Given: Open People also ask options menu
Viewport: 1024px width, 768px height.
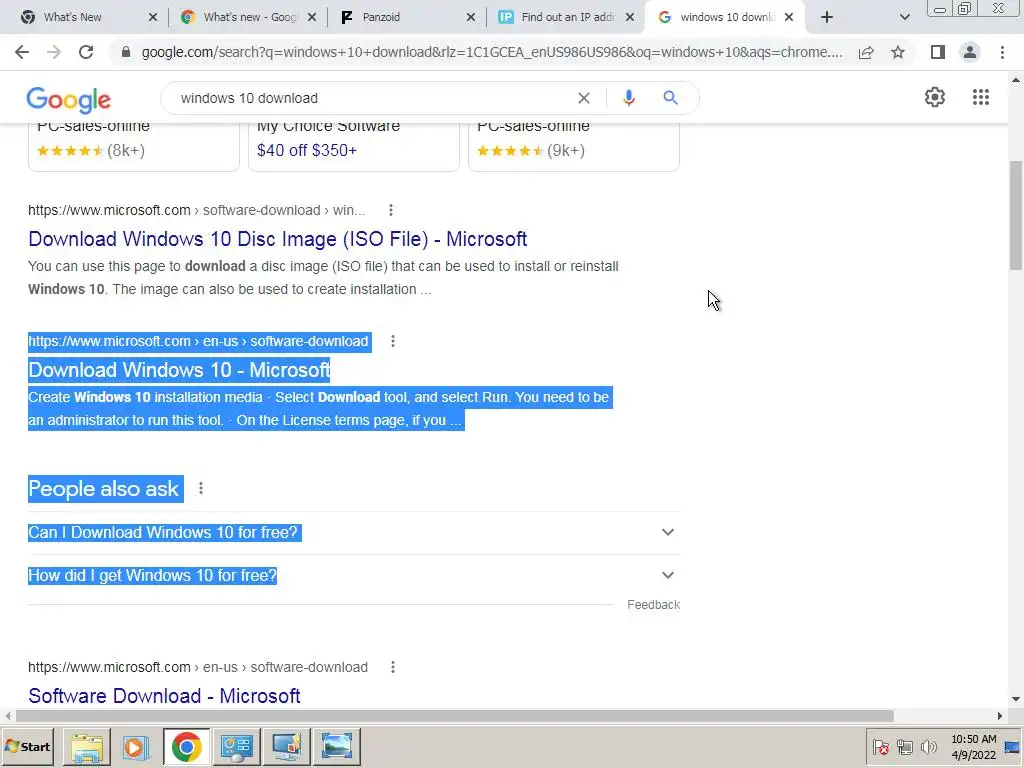Looking at the screenshot, I should pyautogui.click(x=200, y=488).
